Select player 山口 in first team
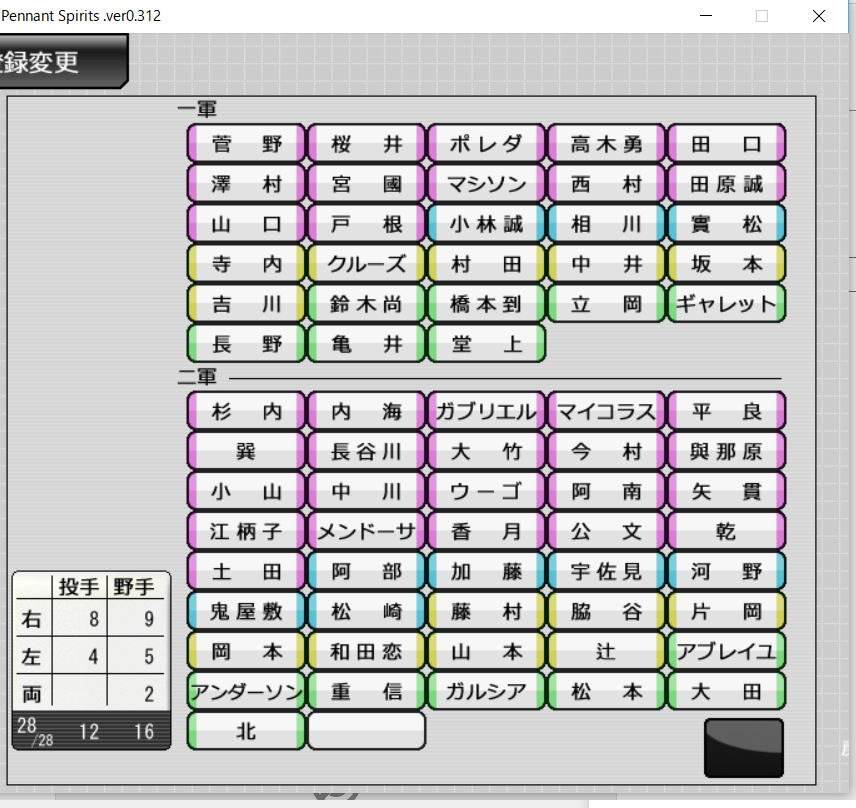The width and height of the screenshot is (856, 808). pyautogui.click(x=246, y=224)
